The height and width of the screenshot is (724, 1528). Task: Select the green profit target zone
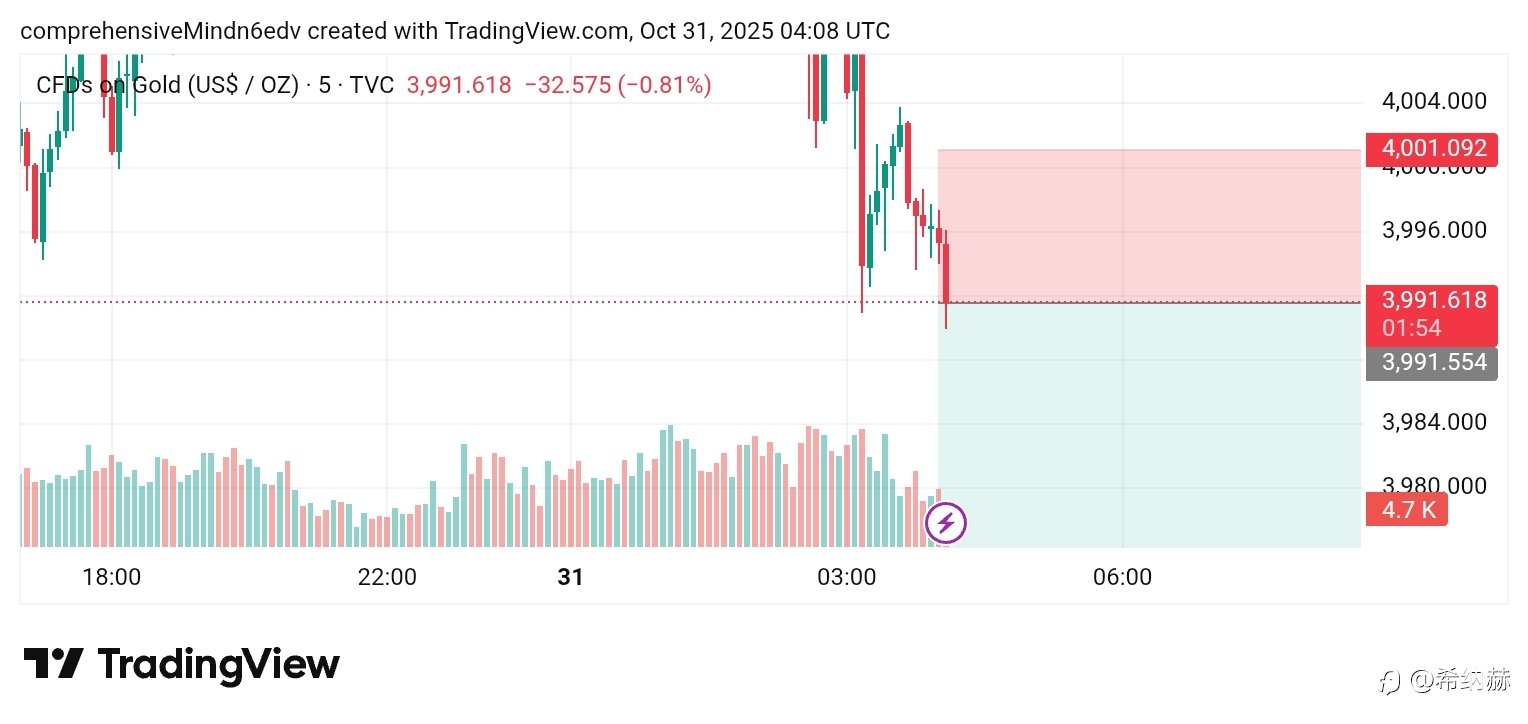click(1150, 425)
